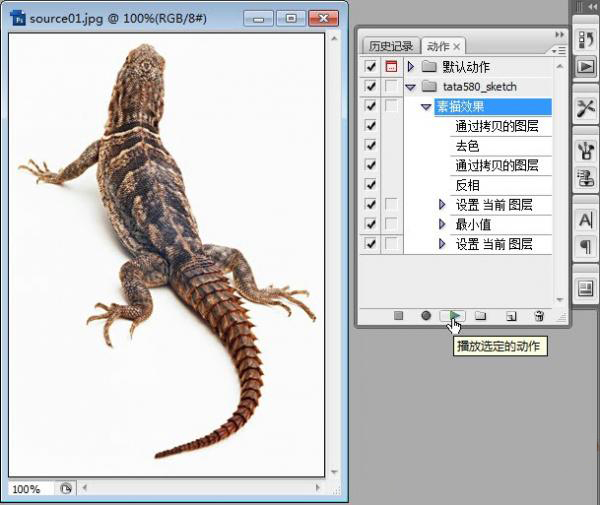Toggle the checkbox for 去色 step

(x=370, y=145)
